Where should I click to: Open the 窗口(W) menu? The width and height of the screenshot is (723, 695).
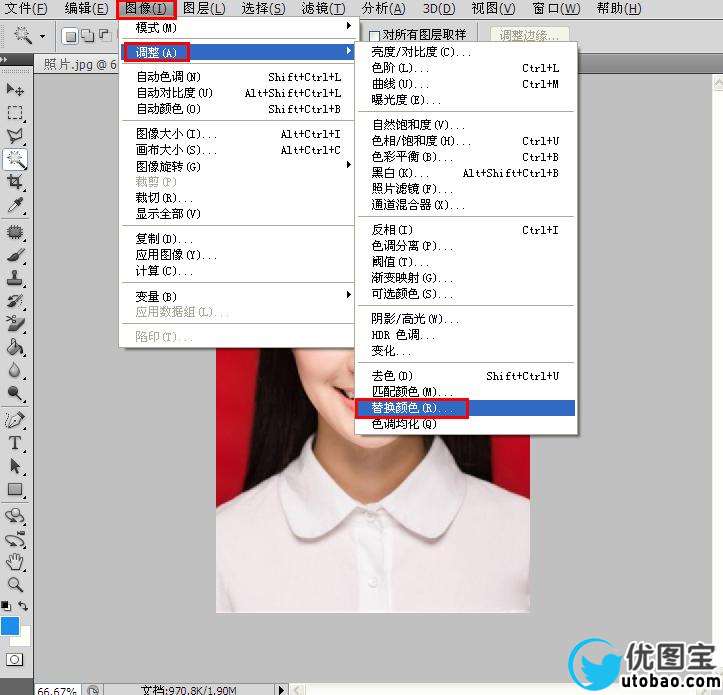[x=556, y=8]
